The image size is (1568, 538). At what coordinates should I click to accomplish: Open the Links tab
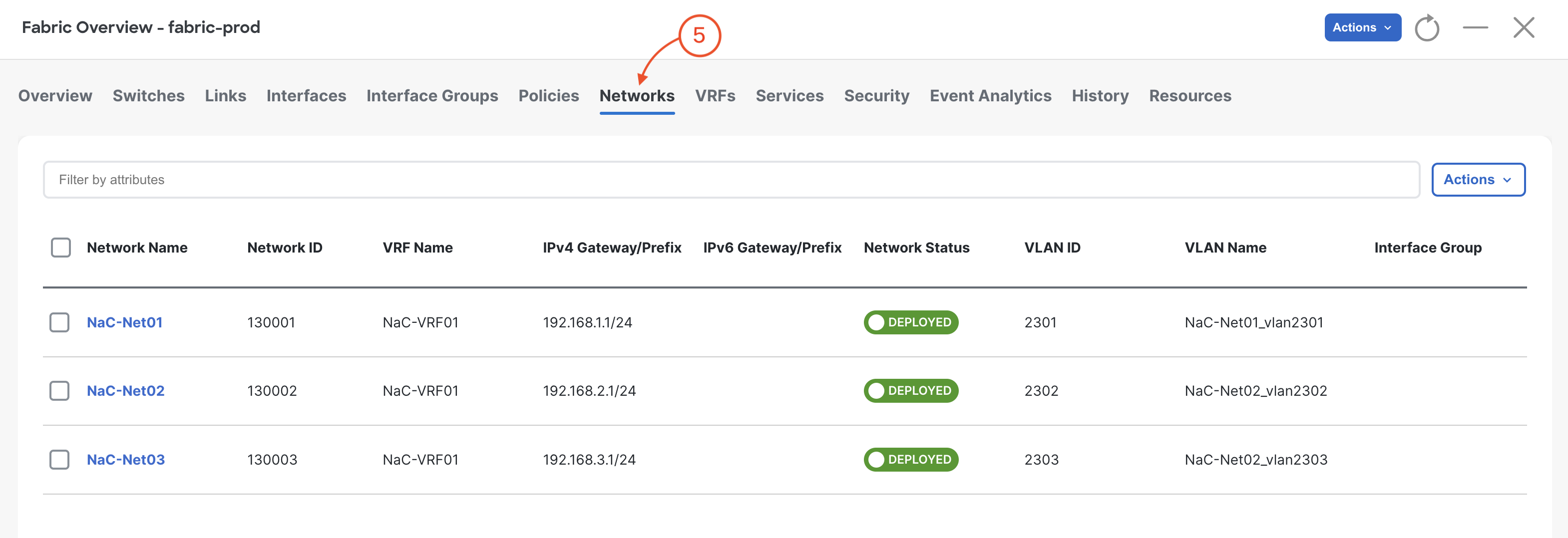point(225,95)
